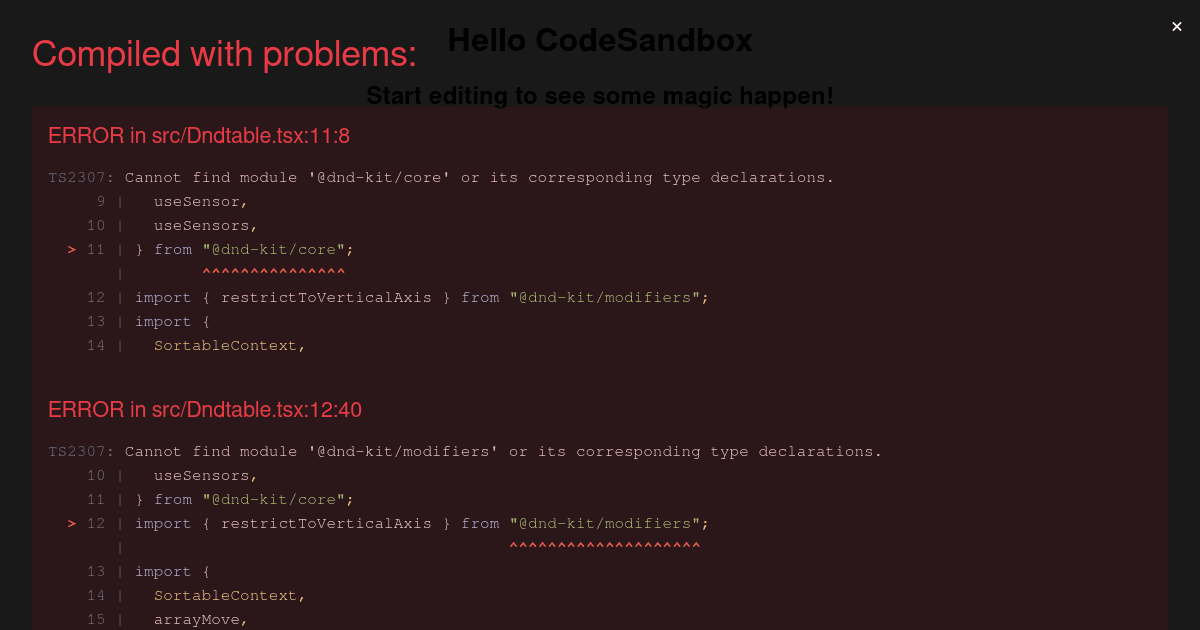The width and height of the screenshot is (1200, 630).
Task: Dismiss the error overlay with the X
Action: (x=1177, y=27)
